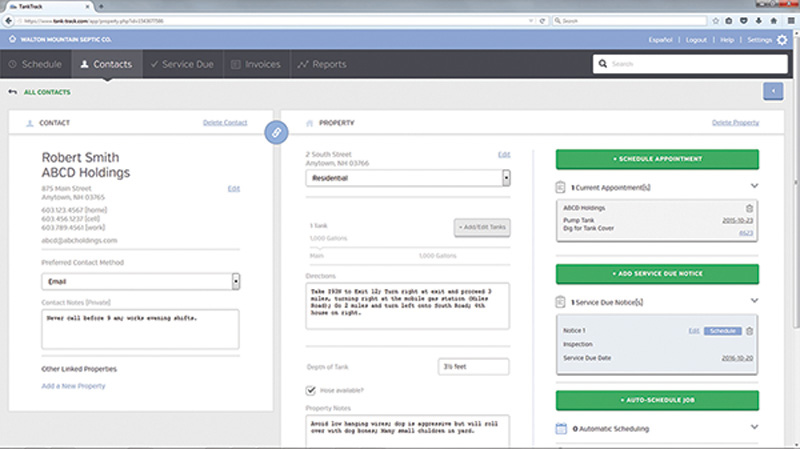Click Delete Contact link
The width and height of the screenshot is (800, 449).
pyautogui.click(x=225, y=122)
